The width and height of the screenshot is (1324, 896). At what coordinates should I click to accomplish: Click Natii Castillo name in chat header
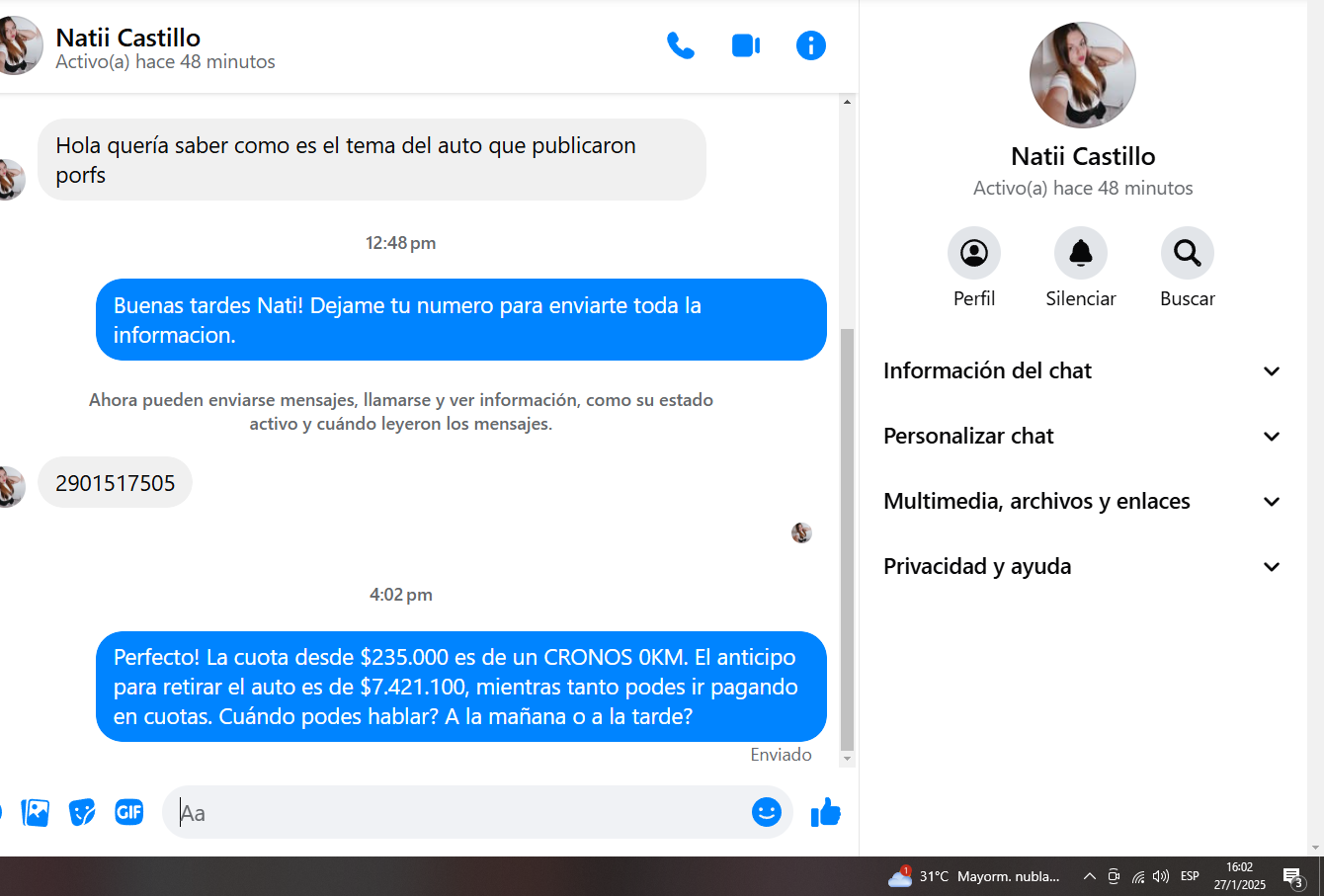click(127, 38)
